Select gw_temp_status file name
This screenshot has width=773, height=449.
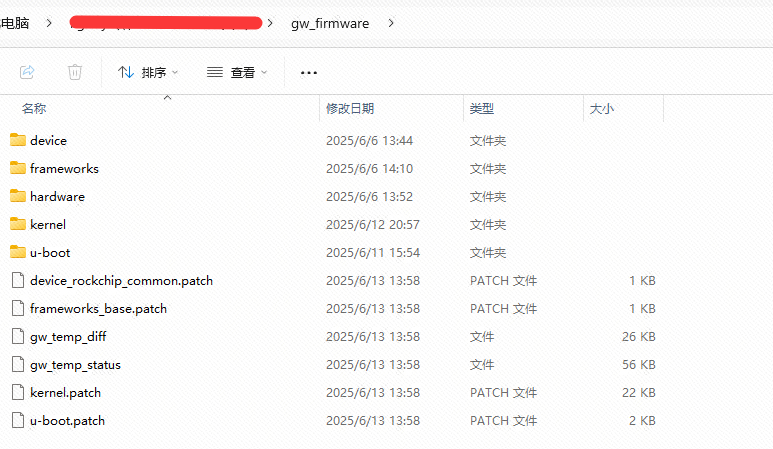tap(75, 365)
